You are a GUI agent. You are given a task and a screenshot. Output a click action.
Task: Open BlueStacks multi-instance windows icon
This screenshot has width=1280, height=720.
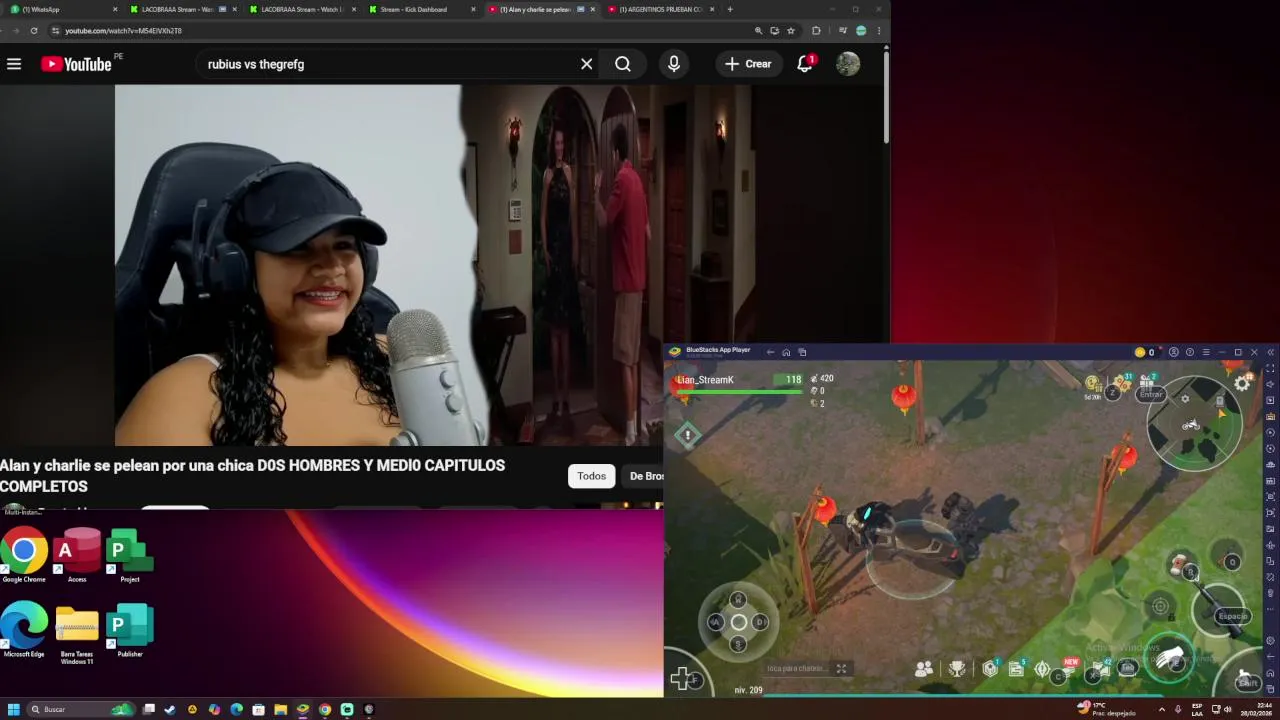pos(802,352)
